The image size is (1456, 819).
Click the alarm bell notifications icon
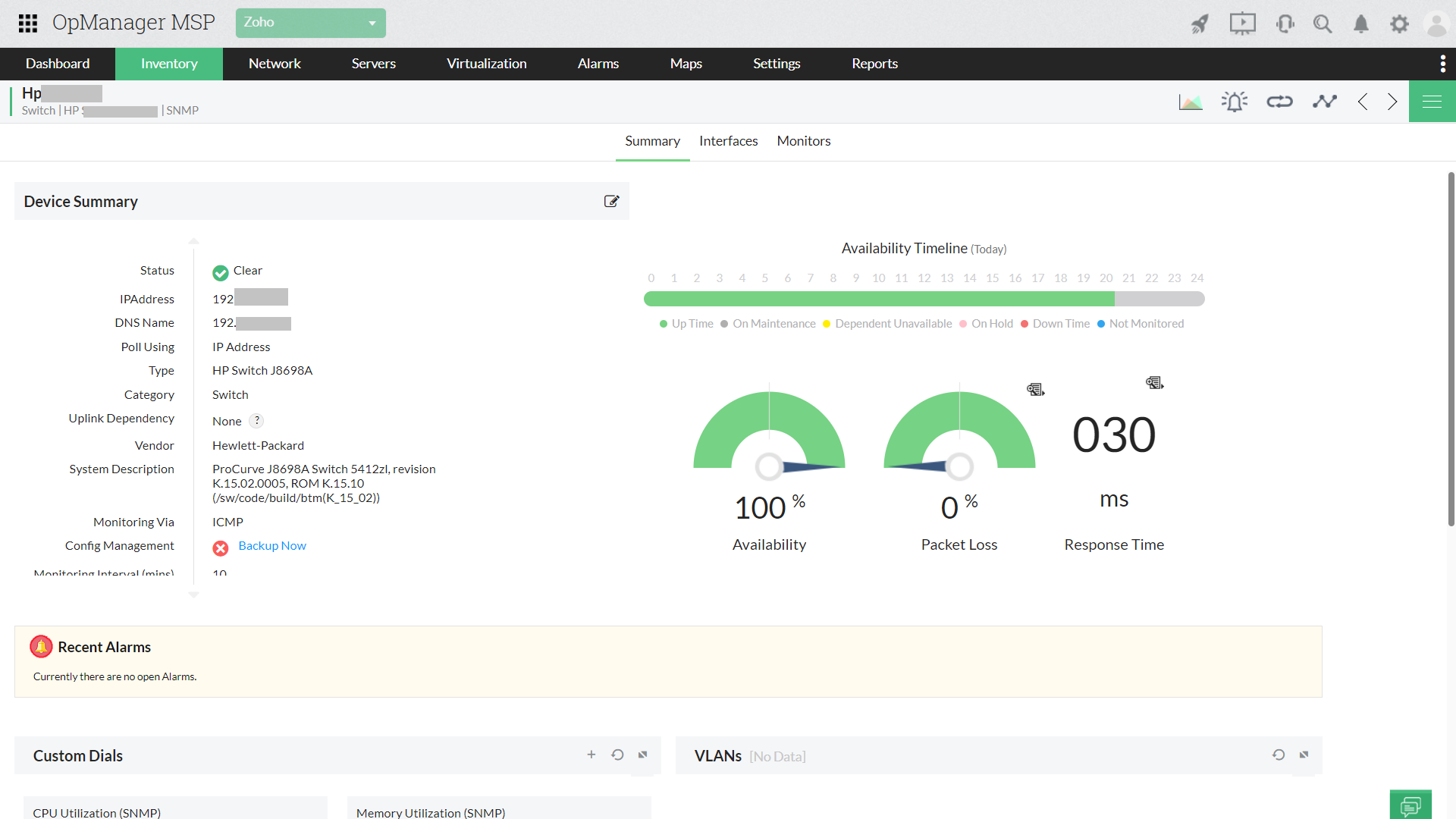1361,24
